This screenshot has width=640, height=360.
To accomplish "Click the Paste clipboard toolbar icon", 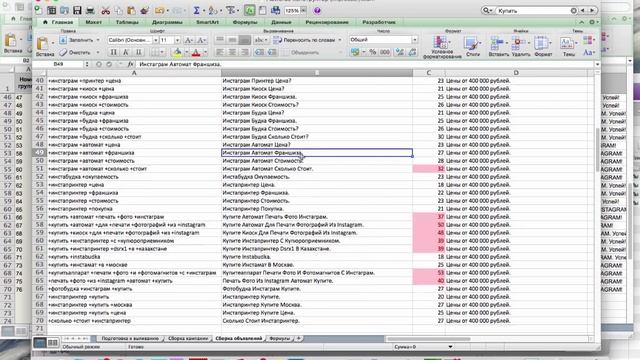I will 131,11.
